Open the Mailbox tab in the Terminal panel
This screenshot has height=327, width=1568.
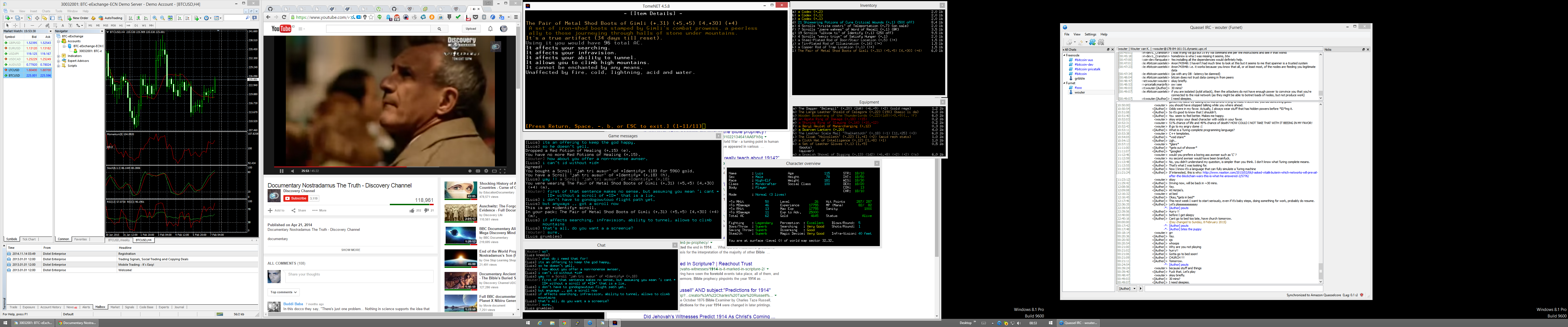[x=100, y=307]
